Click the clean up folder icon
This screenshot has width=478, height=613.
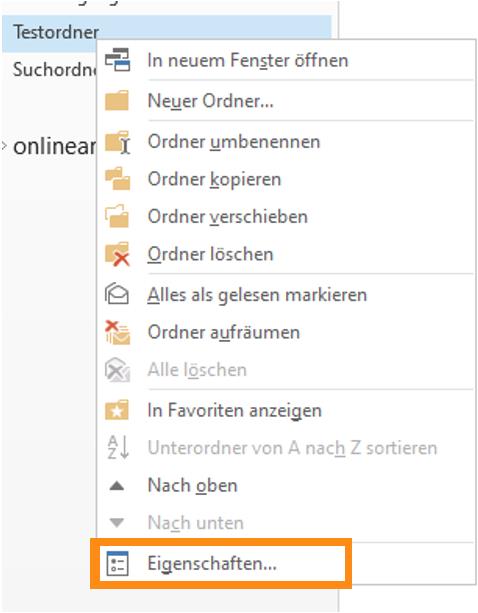point(117,332)
